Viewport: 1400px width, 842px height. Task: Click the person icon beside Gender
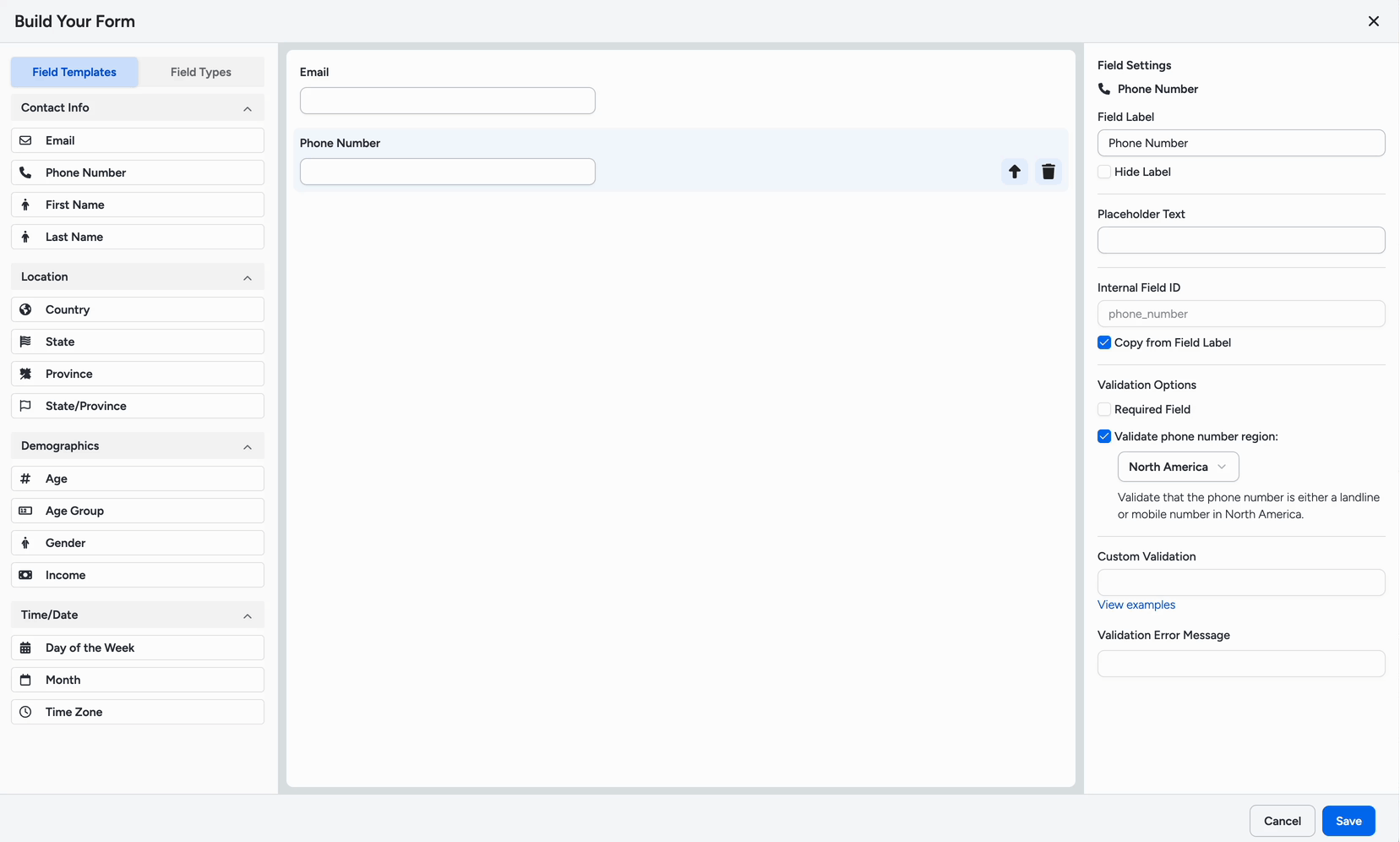pos(25,543)
